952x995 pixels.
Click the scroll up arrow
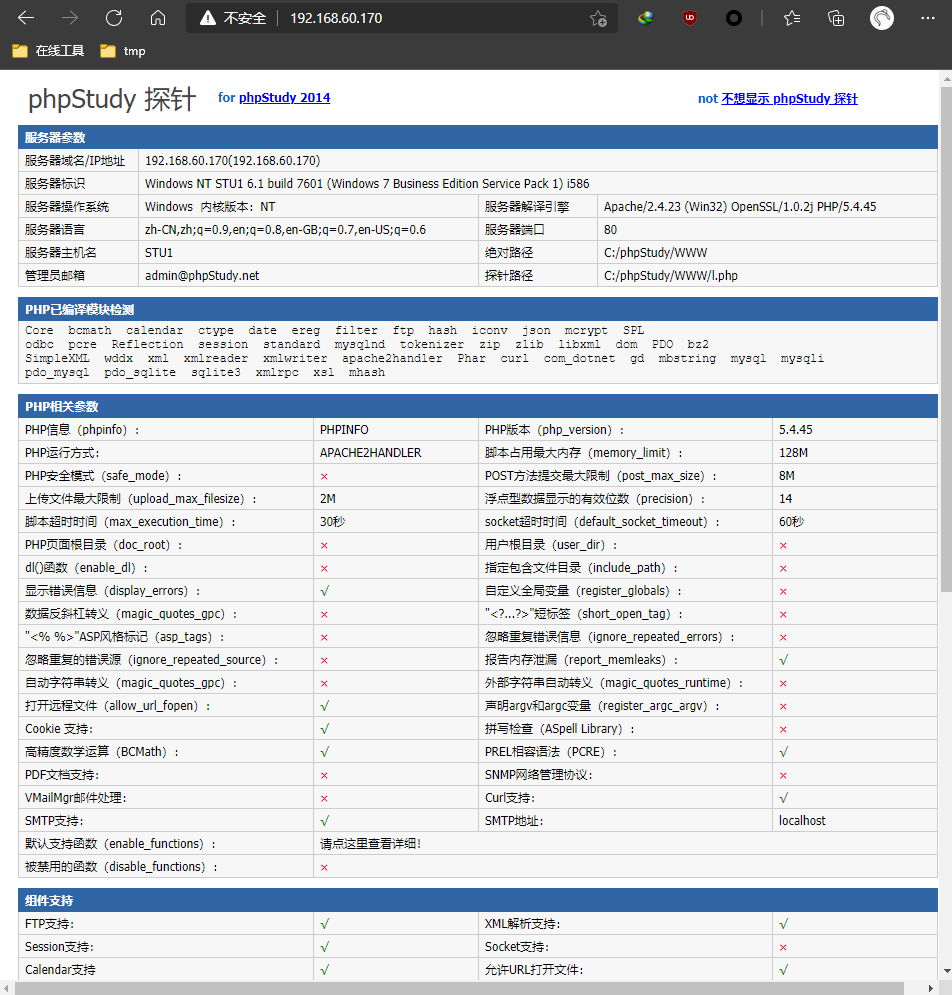946,77
